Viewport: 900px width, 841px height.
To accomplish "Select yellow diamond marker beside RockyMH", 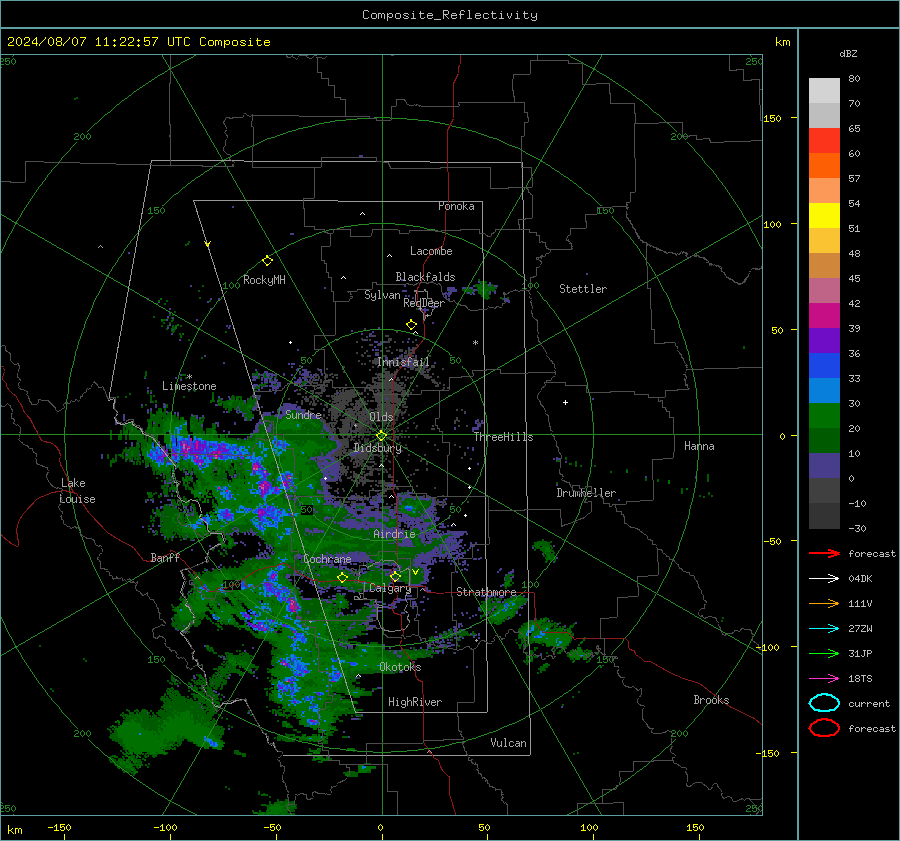I will click(x=267, y=261).
